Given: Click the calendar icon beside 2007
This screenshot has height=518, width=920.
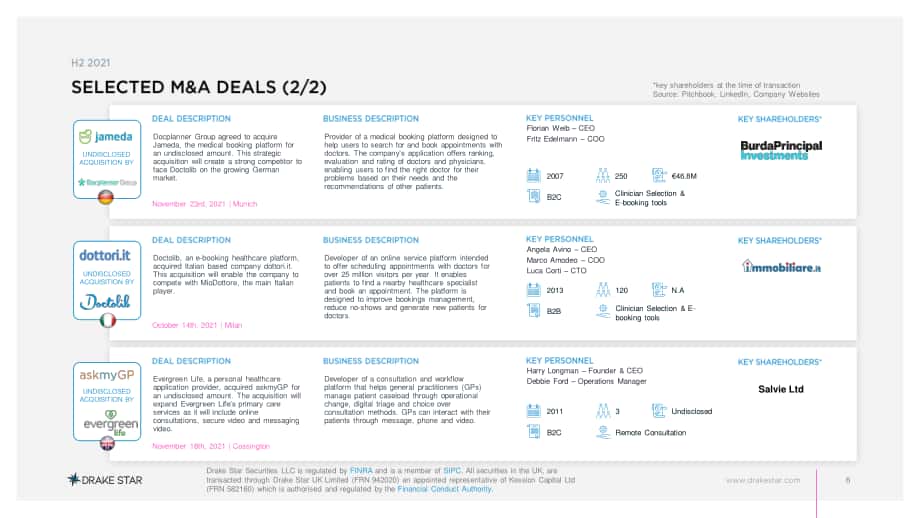Looking at the screenshot, I should point(533,175).
